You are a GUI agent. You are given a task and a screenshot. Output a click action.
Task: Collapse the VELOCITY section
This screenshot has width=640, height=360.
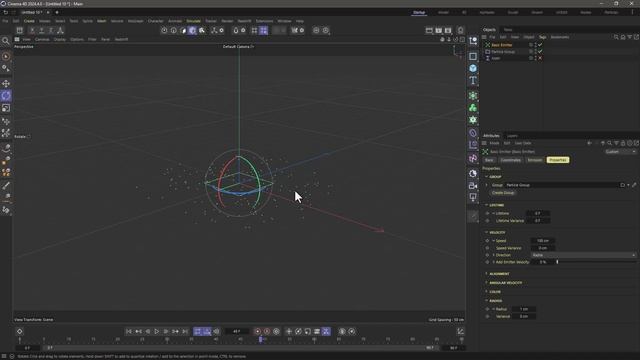(x=487, y=232)
